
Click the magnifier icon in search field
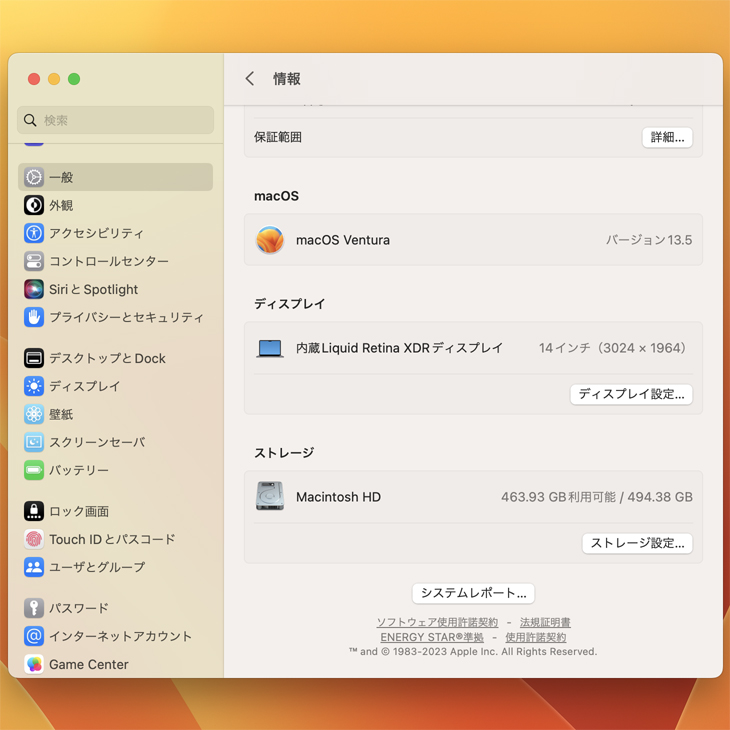30,120
